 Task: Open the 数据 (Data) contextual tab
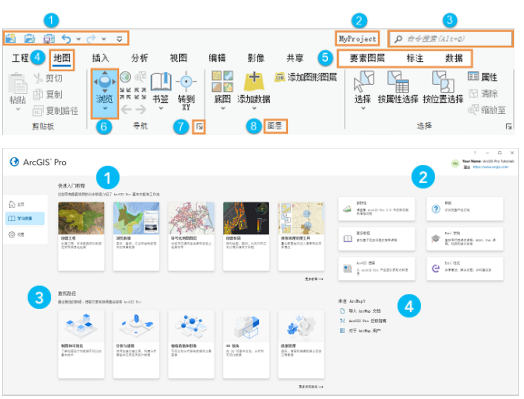pos(454,58)
